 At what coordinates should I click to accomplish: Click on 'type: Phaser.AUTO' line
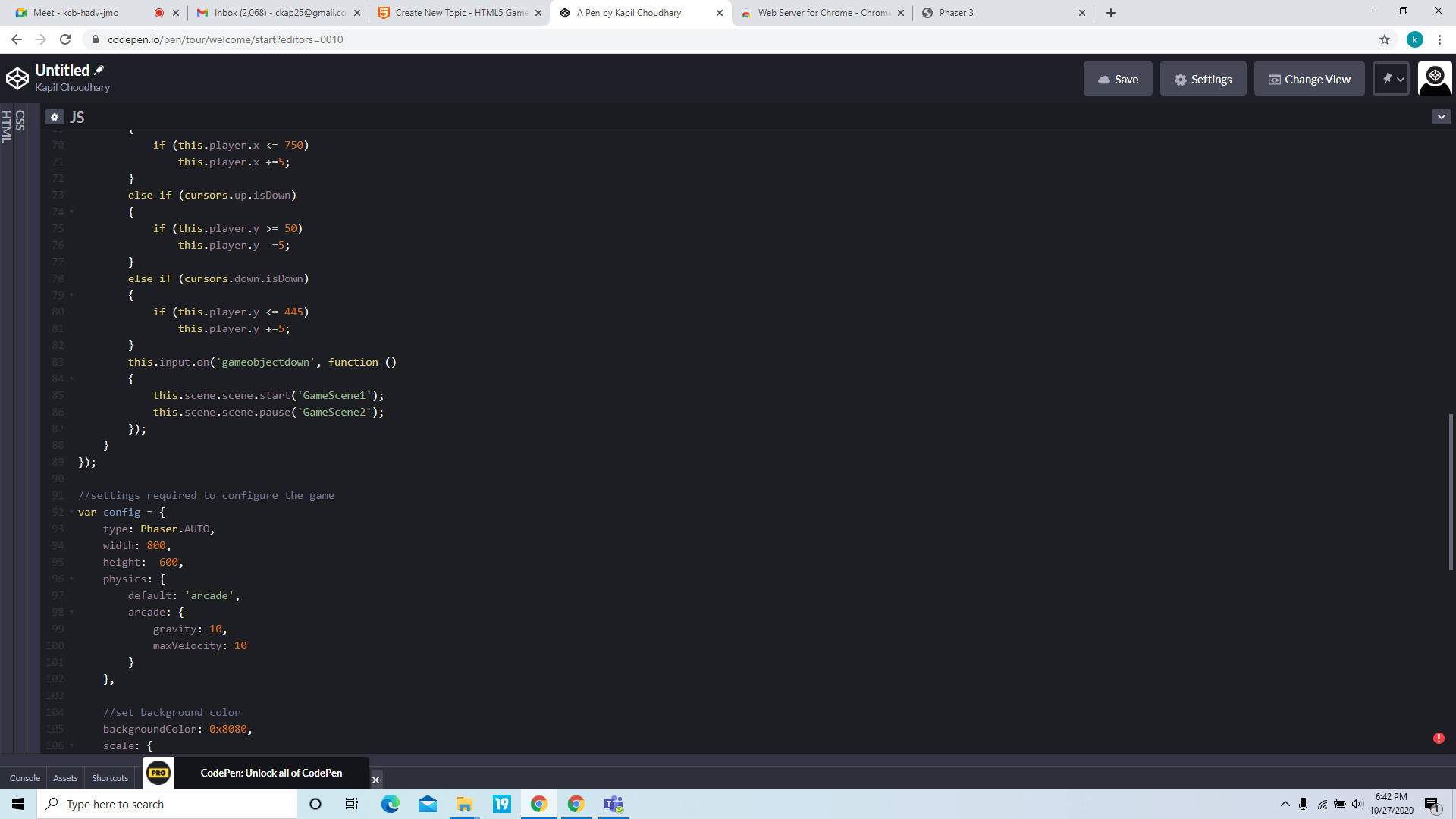tap(158, 529)
